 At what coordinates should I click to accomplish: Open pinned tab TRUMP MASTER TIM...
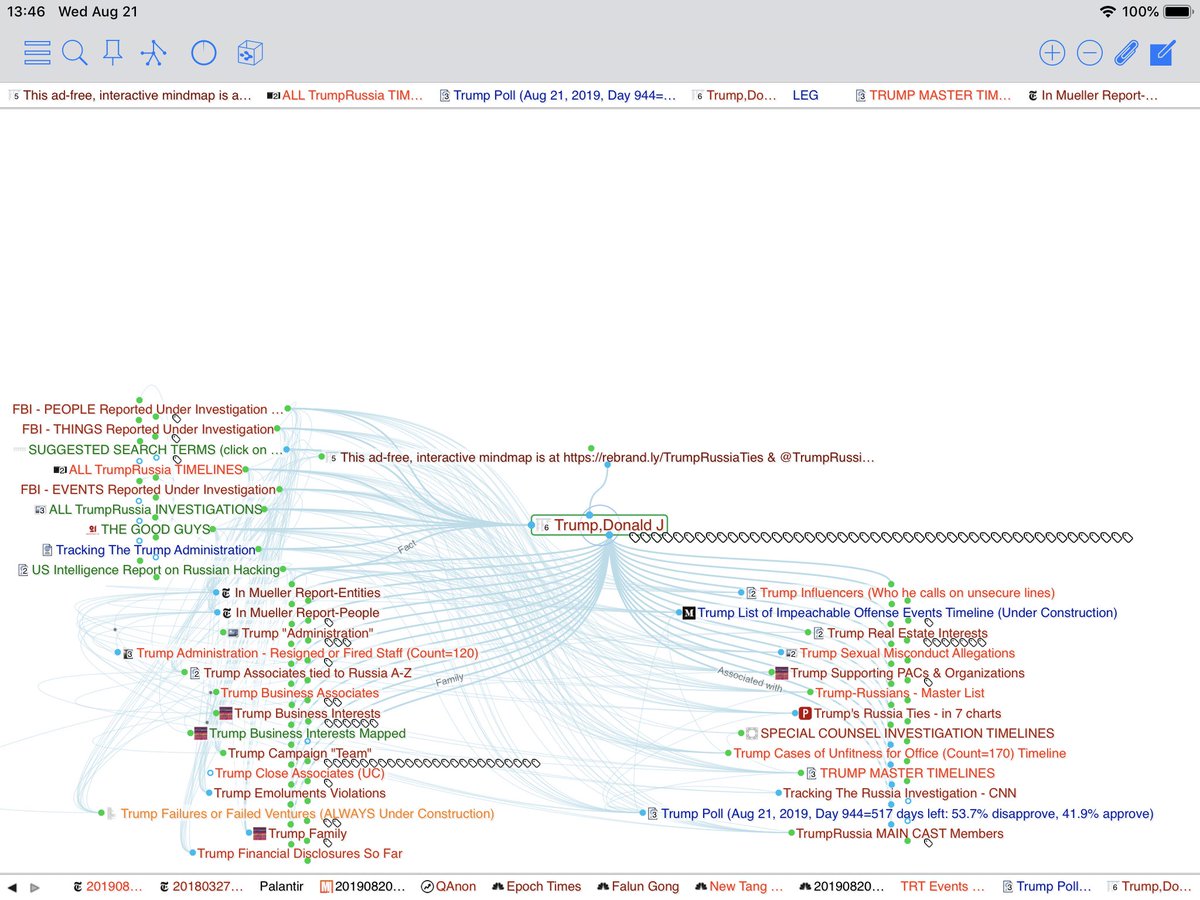[933, 95]
